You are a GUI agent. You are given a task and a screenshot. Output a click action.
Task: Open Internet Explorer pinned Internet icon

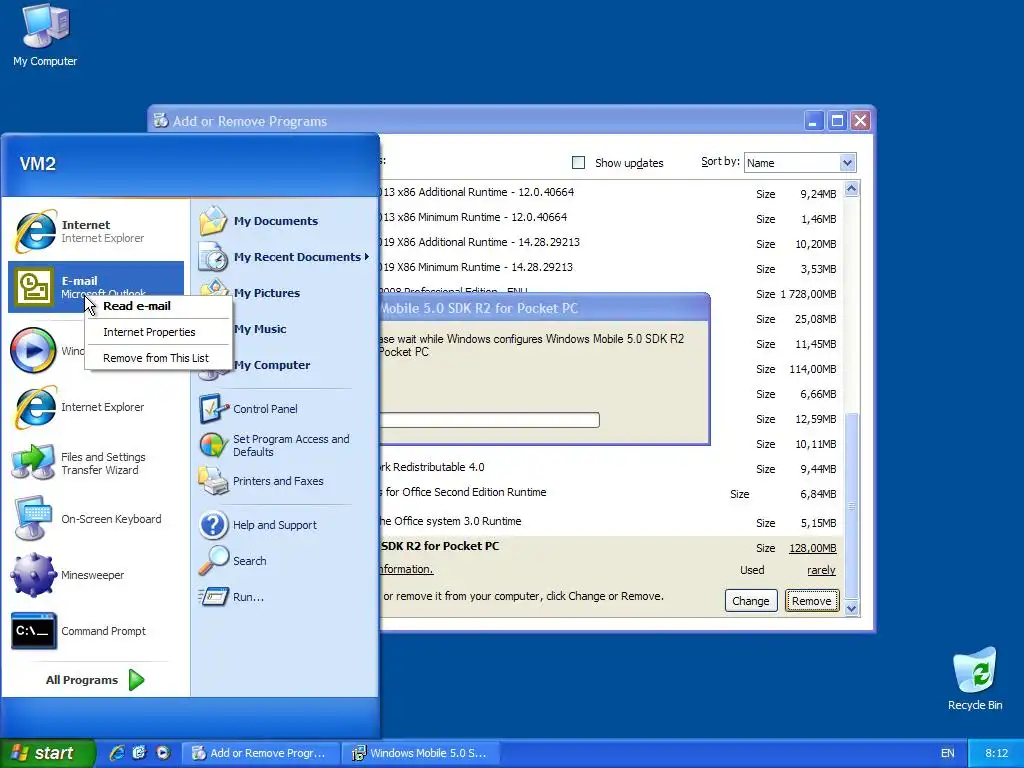click(35, 231)
